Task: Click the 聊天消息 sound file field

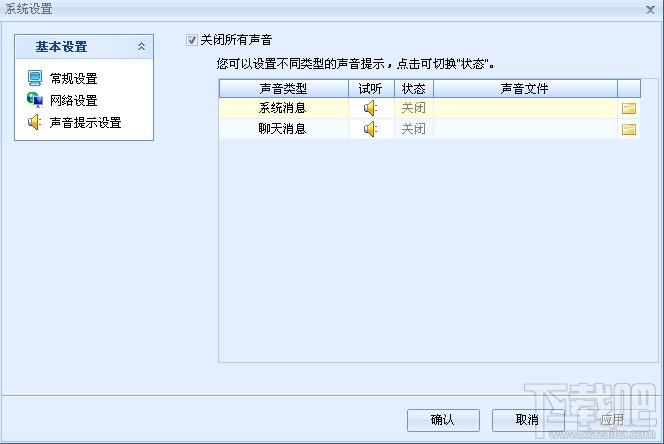Action: pyautogui.click(x=525, y=129)
